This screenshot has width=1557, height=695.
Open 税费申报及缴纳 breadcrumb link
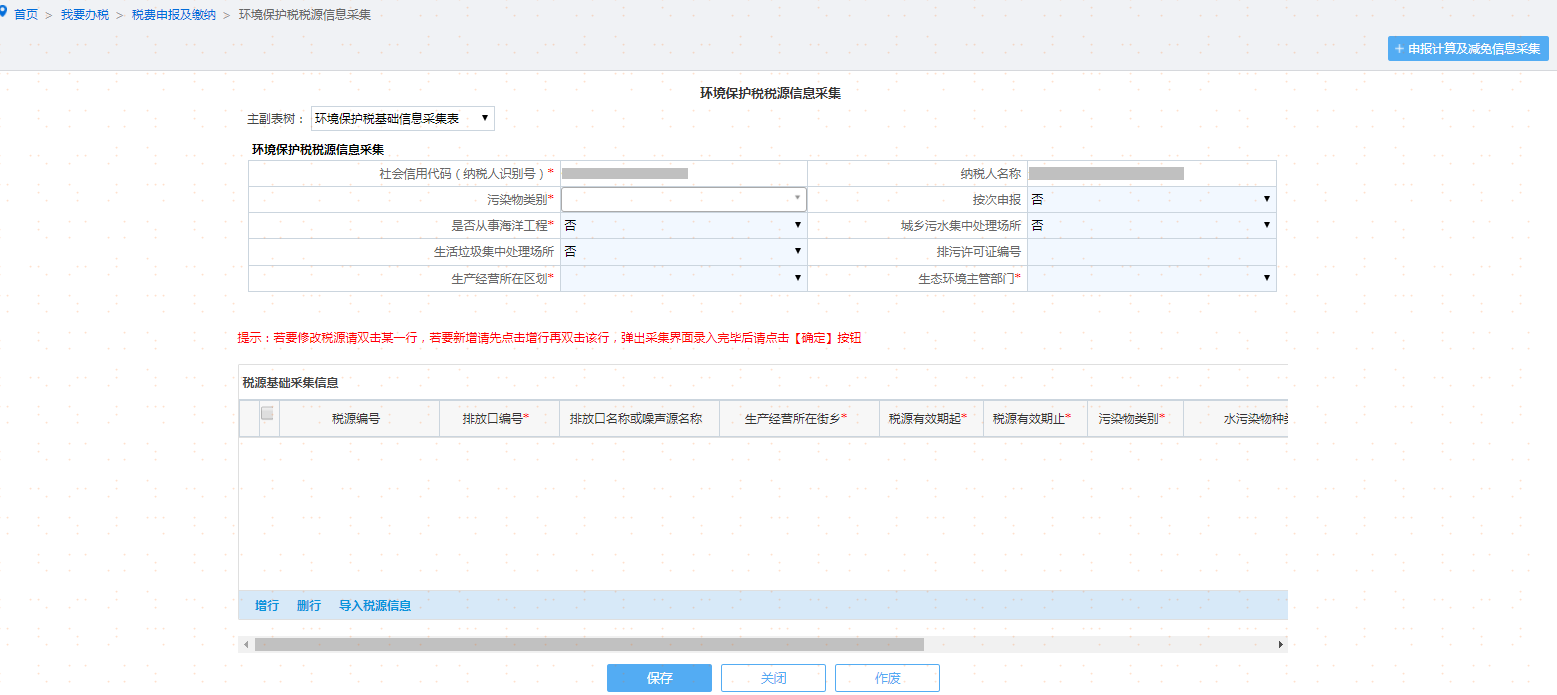tap(174, 15)
